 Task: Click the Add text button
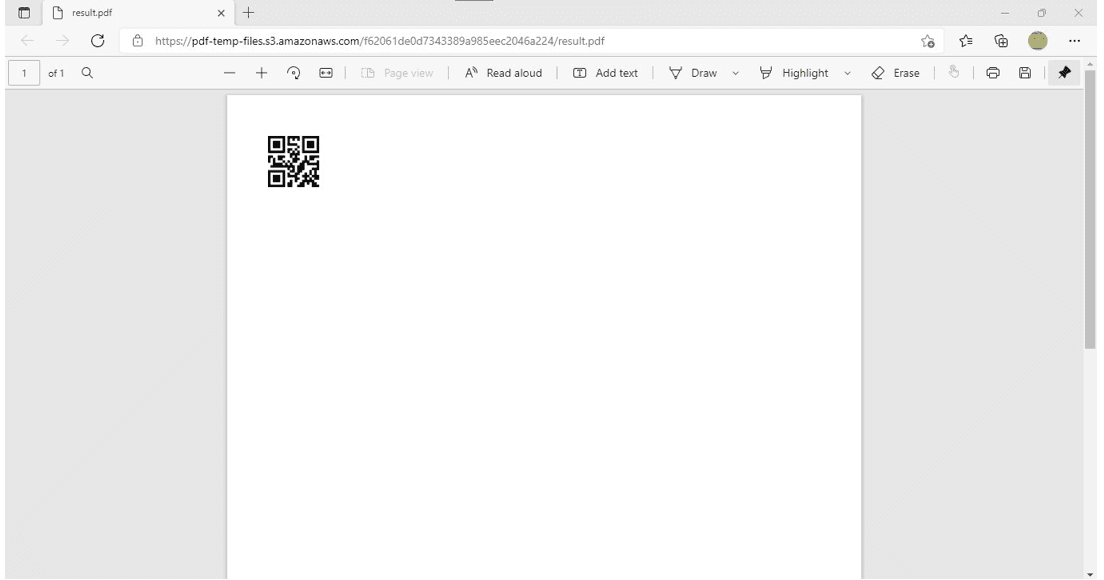click(605, 73)
